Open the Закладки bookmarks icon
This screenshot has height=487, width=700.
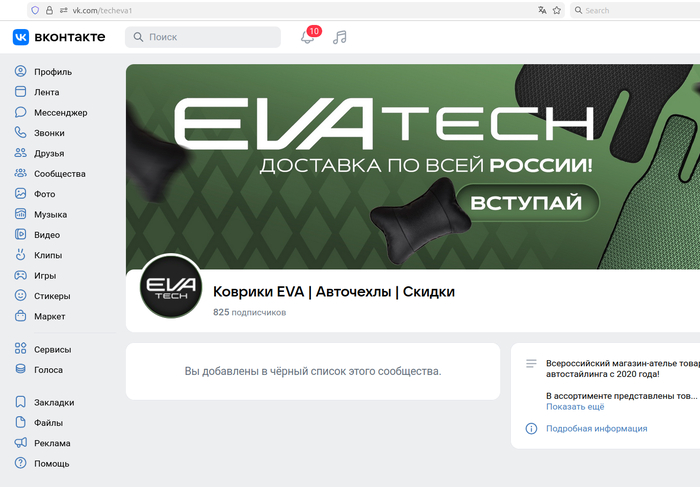click(21, 402)
